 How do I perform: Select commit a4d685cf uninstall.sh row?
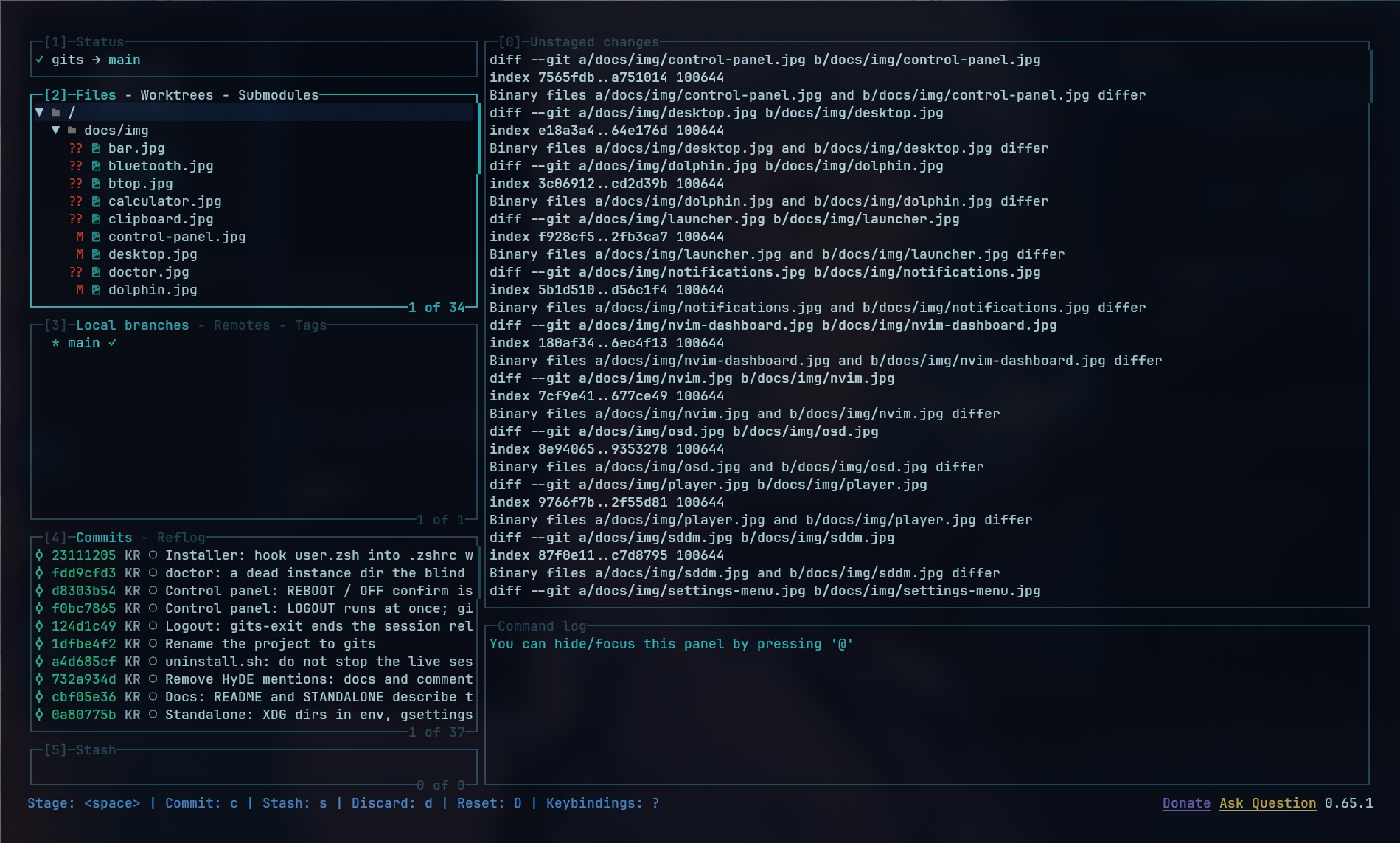[253, 662]
